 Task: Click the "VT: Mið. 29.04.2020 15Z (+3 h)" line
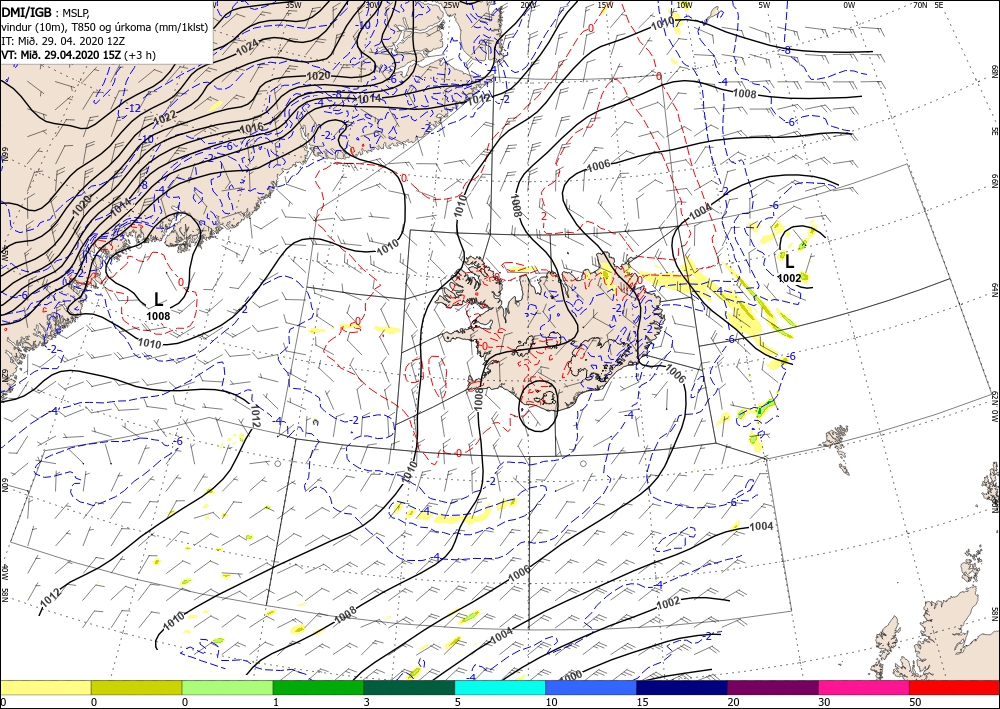78,55
